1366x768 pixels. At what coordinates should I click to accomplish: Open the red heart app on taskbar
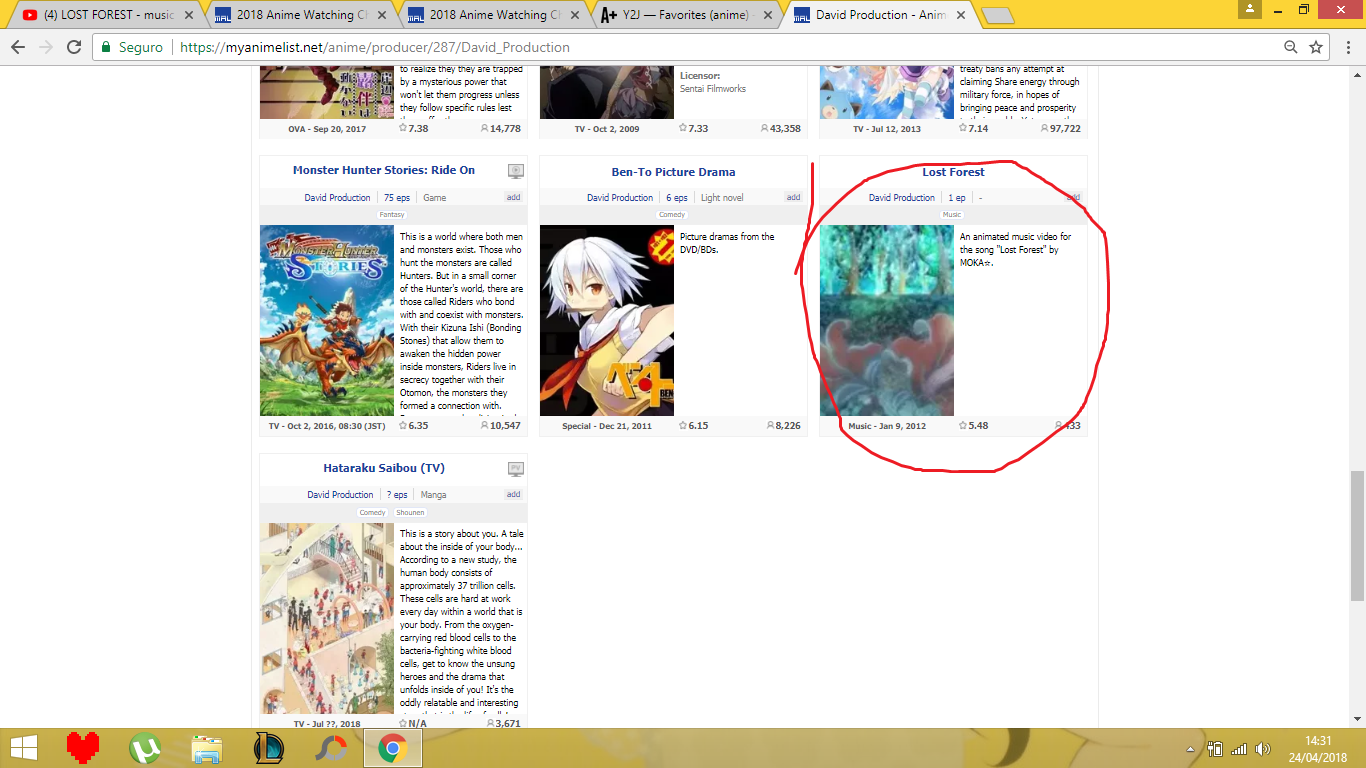click(84, 748)
